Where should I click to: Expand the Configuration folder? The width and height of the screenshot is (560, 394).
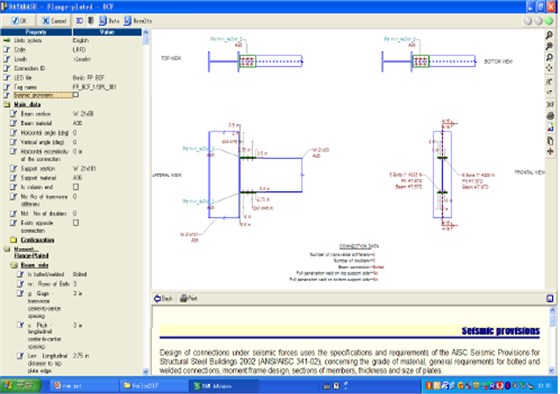(x=14, y=240)
